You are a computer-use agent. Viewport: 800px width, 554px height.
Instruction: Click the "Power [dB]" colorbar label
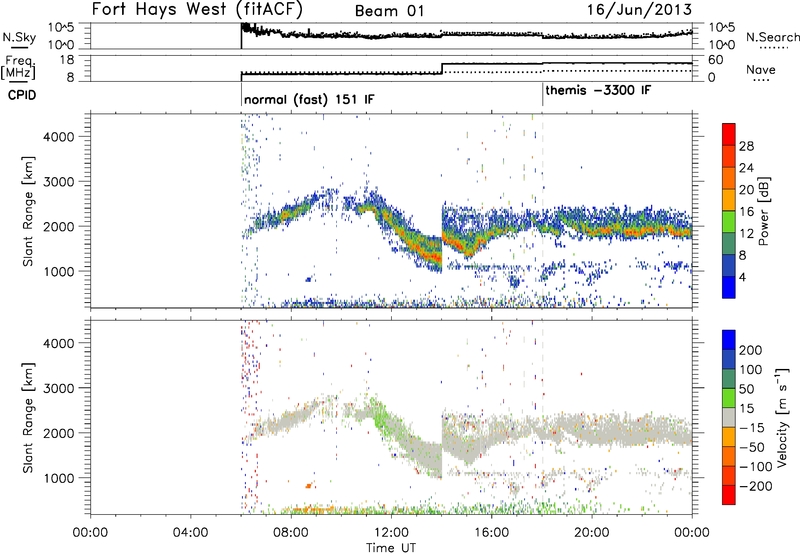point(763,211)
